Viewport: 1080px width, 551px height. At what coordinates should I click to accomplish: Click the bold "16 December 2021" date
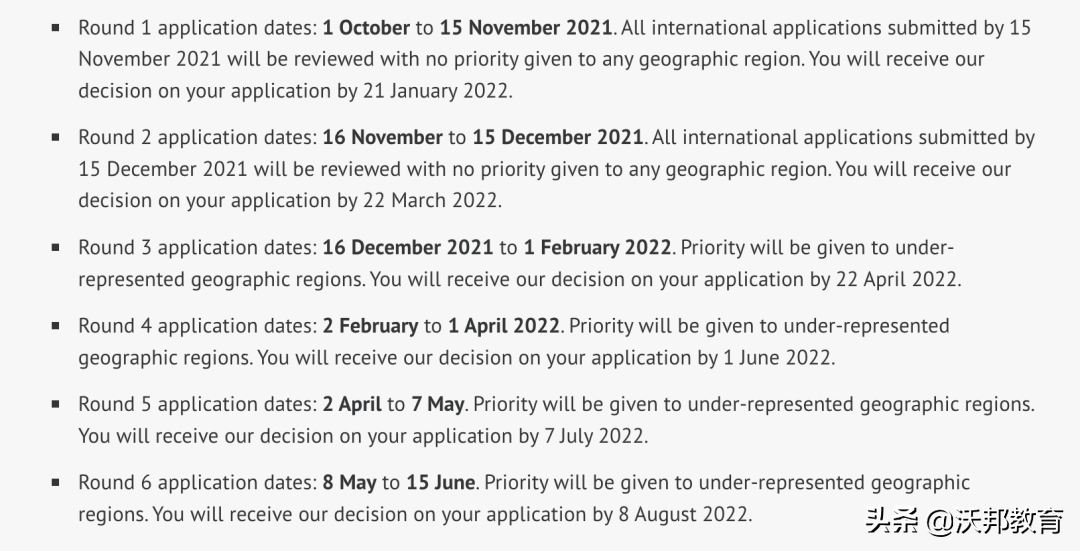[408, 247]
